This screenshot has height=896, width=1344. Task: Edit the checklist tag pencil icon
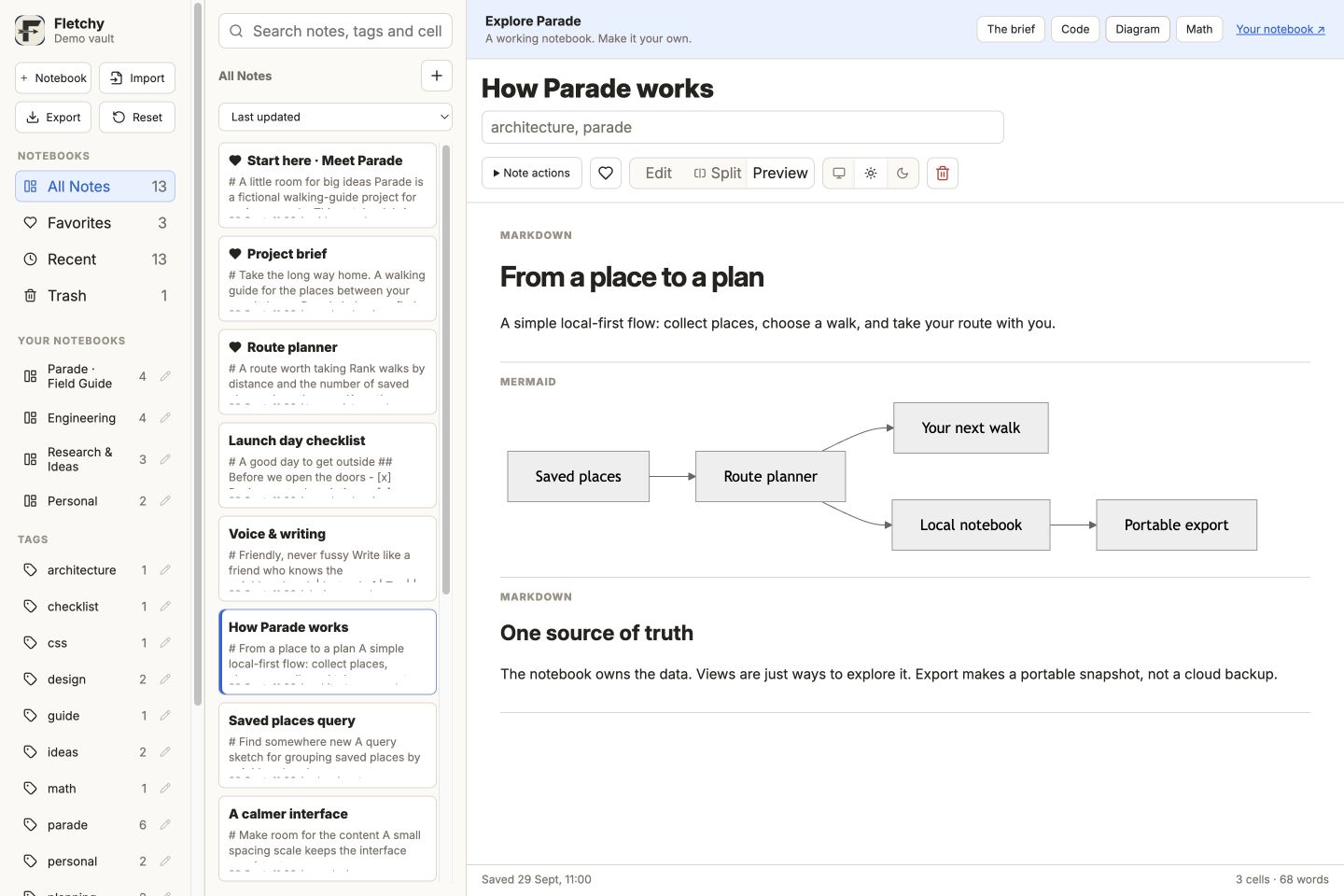[165, 607]
